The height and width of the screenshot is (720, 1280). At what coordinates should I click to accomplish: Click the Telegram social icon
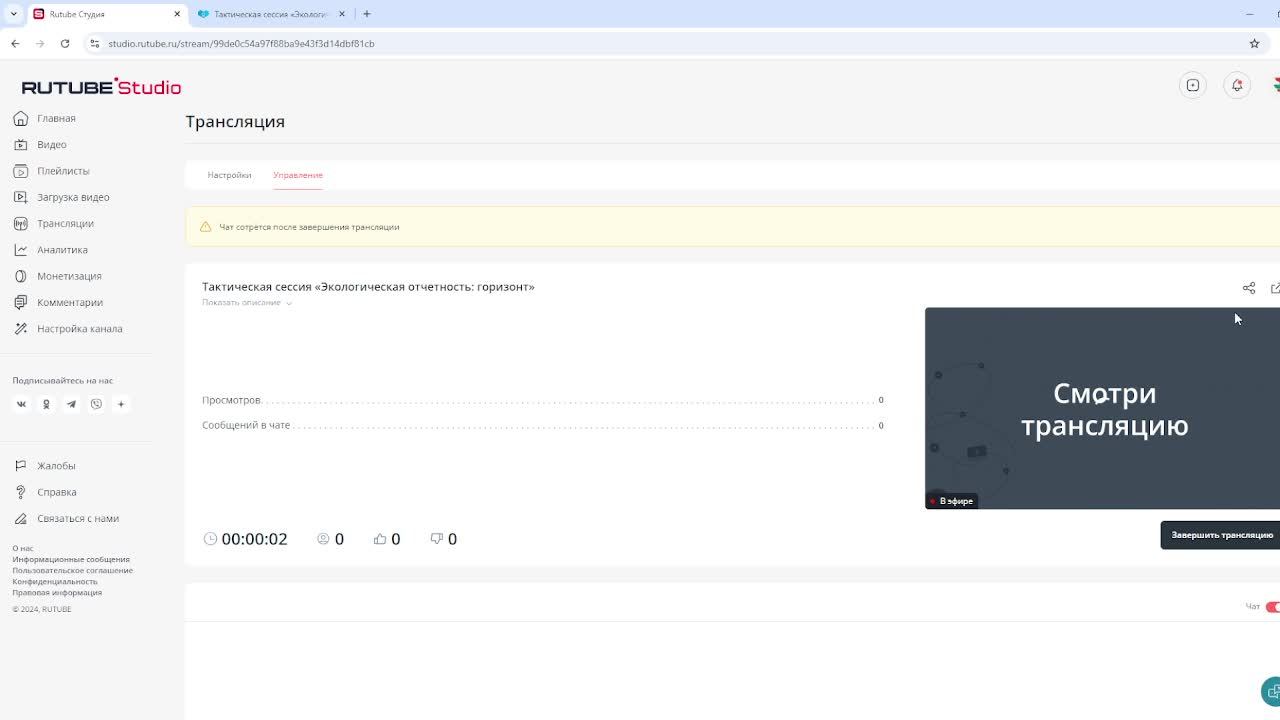(x=71, y=404)
